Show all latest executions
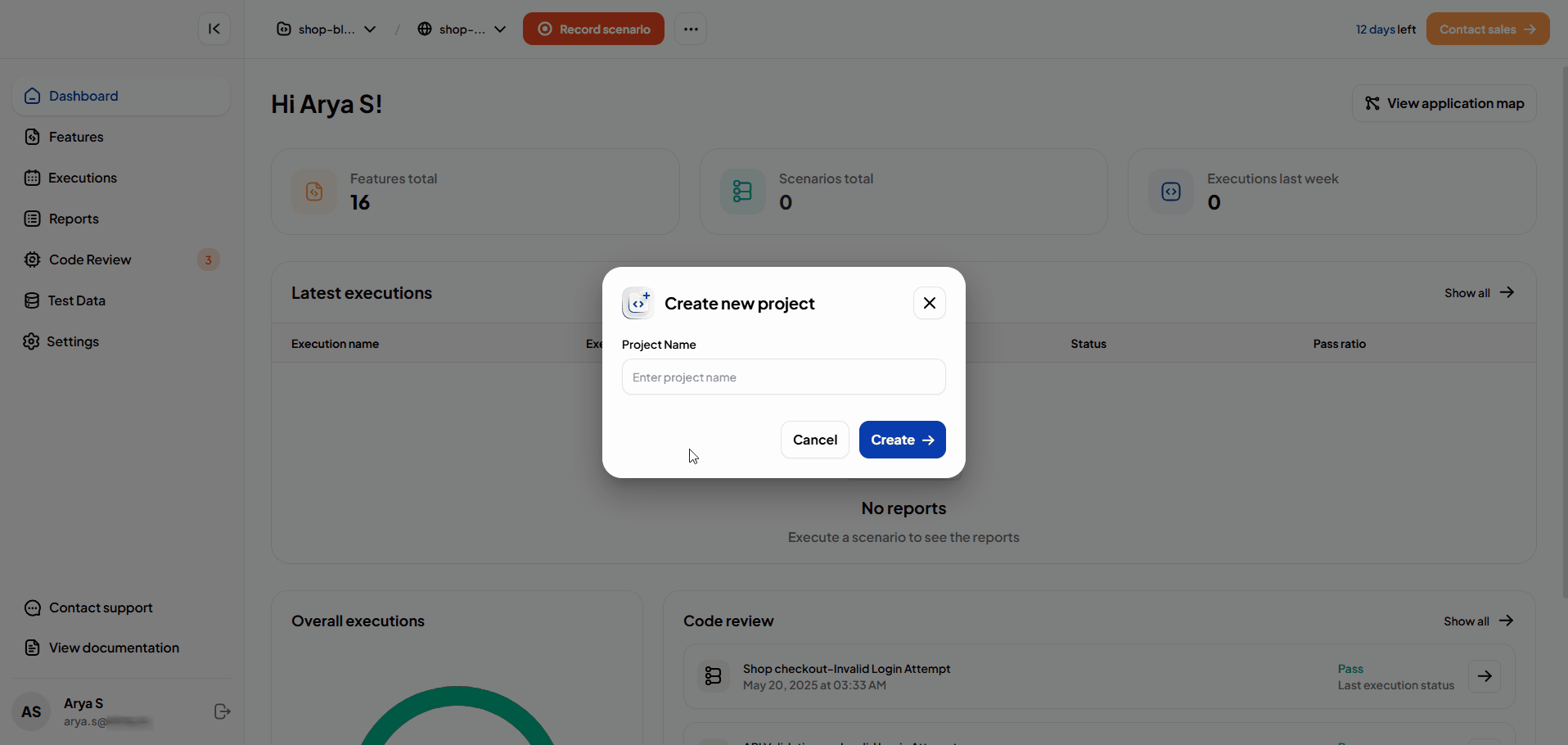 (x=1479, y=293)
